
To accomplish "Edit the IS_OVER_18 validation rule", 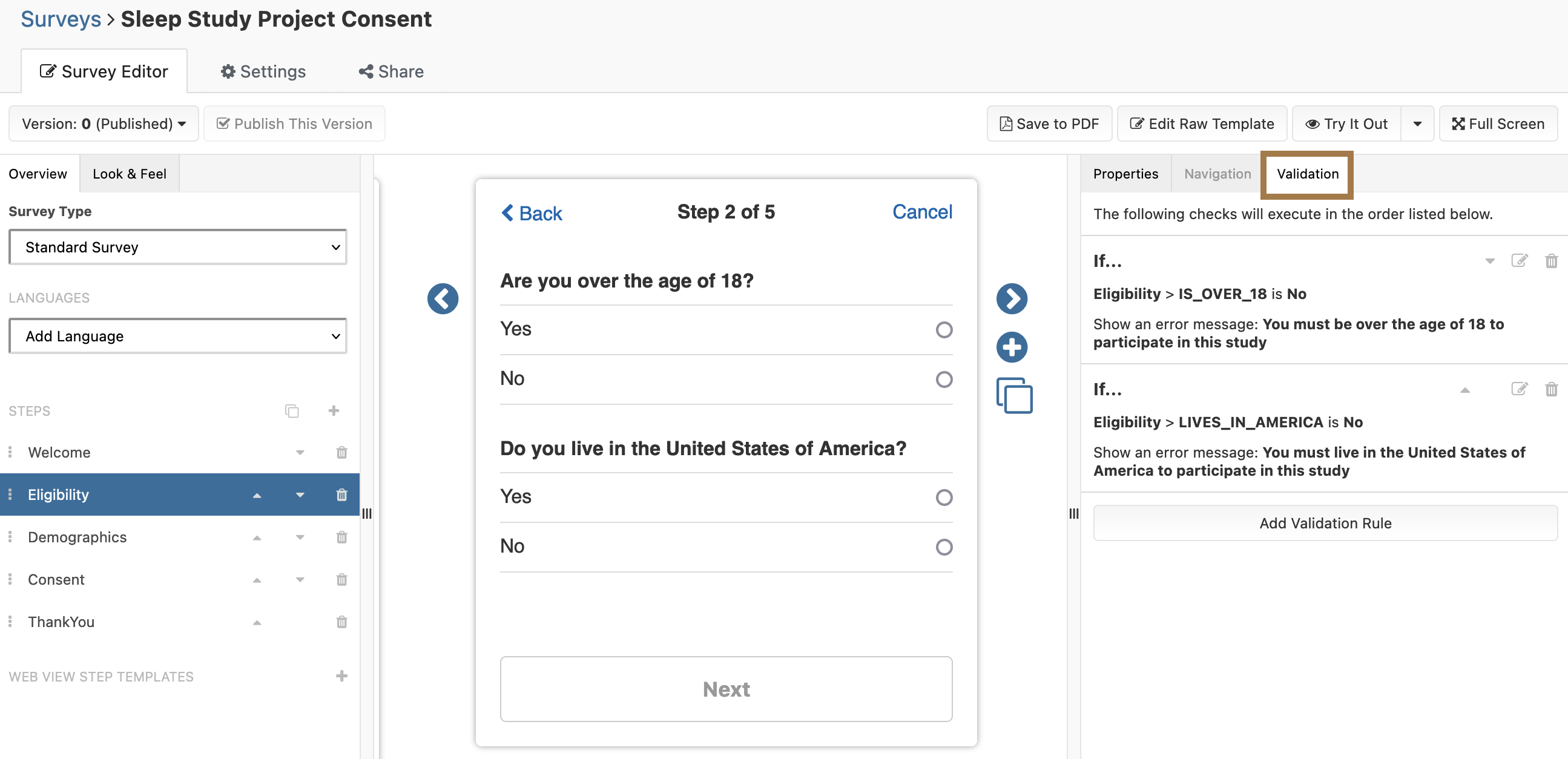I will (x=1519, y=261).
